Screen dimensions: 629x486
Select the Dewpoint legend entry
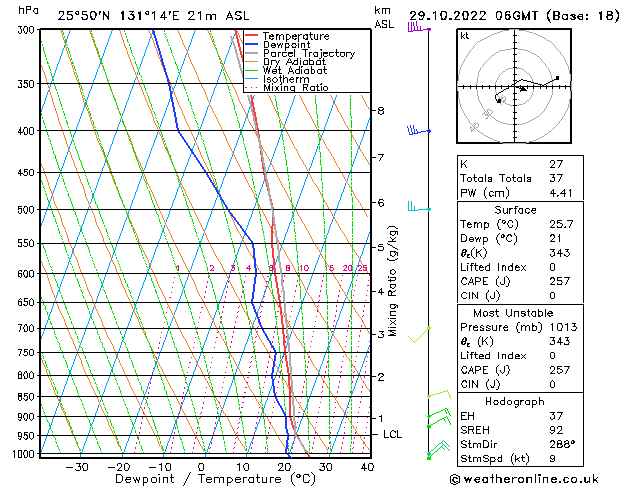pos(289,45)
